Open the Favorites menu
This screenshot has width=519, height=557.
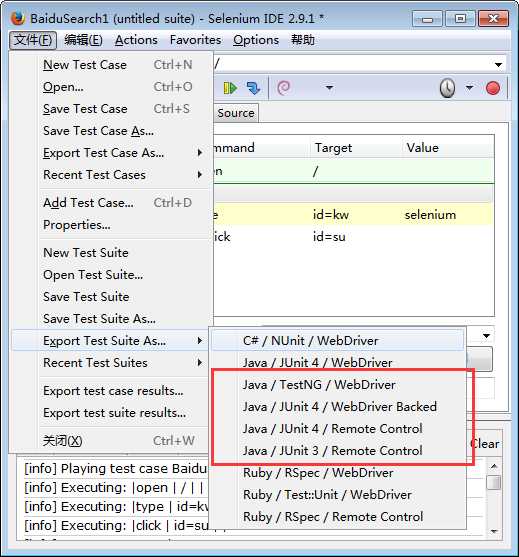coord(195,40)
